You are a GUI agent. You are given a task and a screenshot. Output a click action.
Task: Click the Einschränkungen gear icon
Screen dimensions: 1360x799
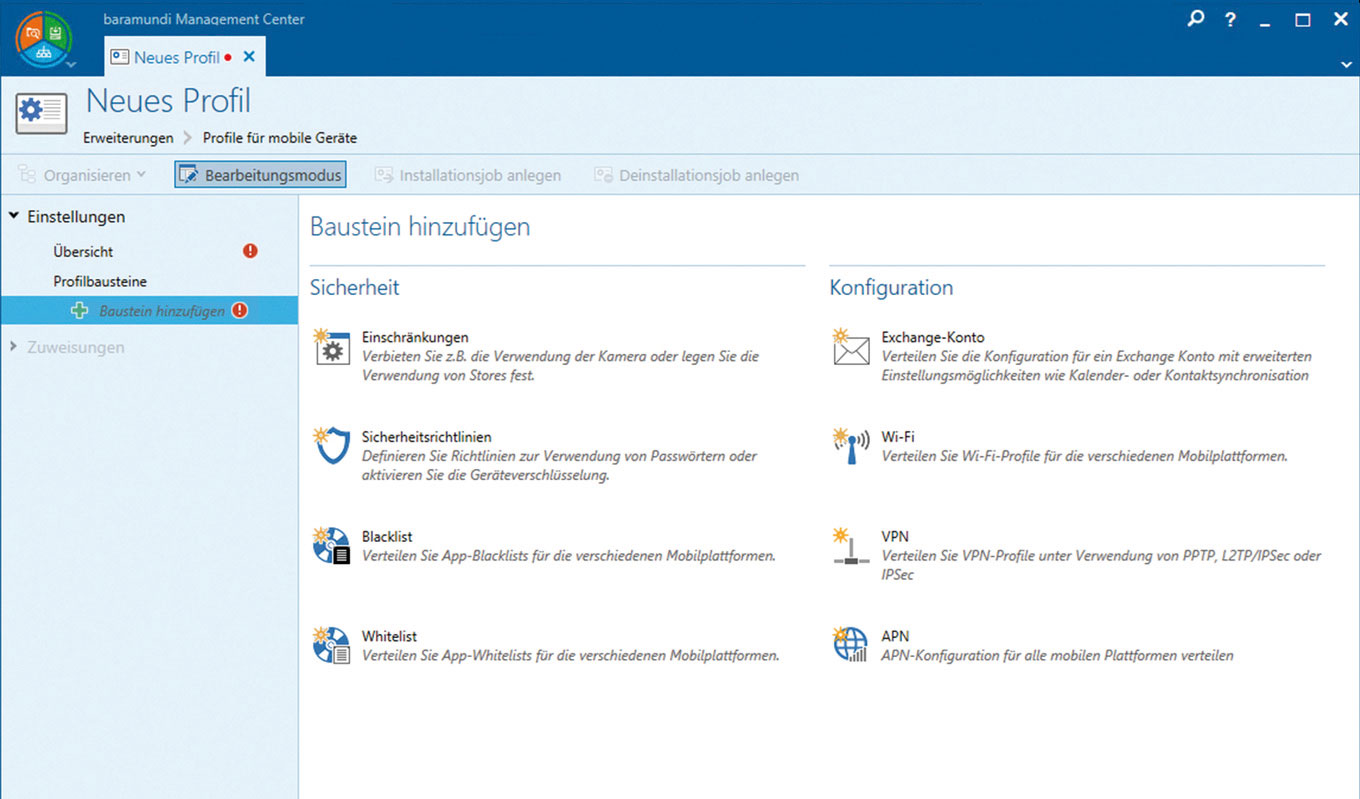point(331,348)
